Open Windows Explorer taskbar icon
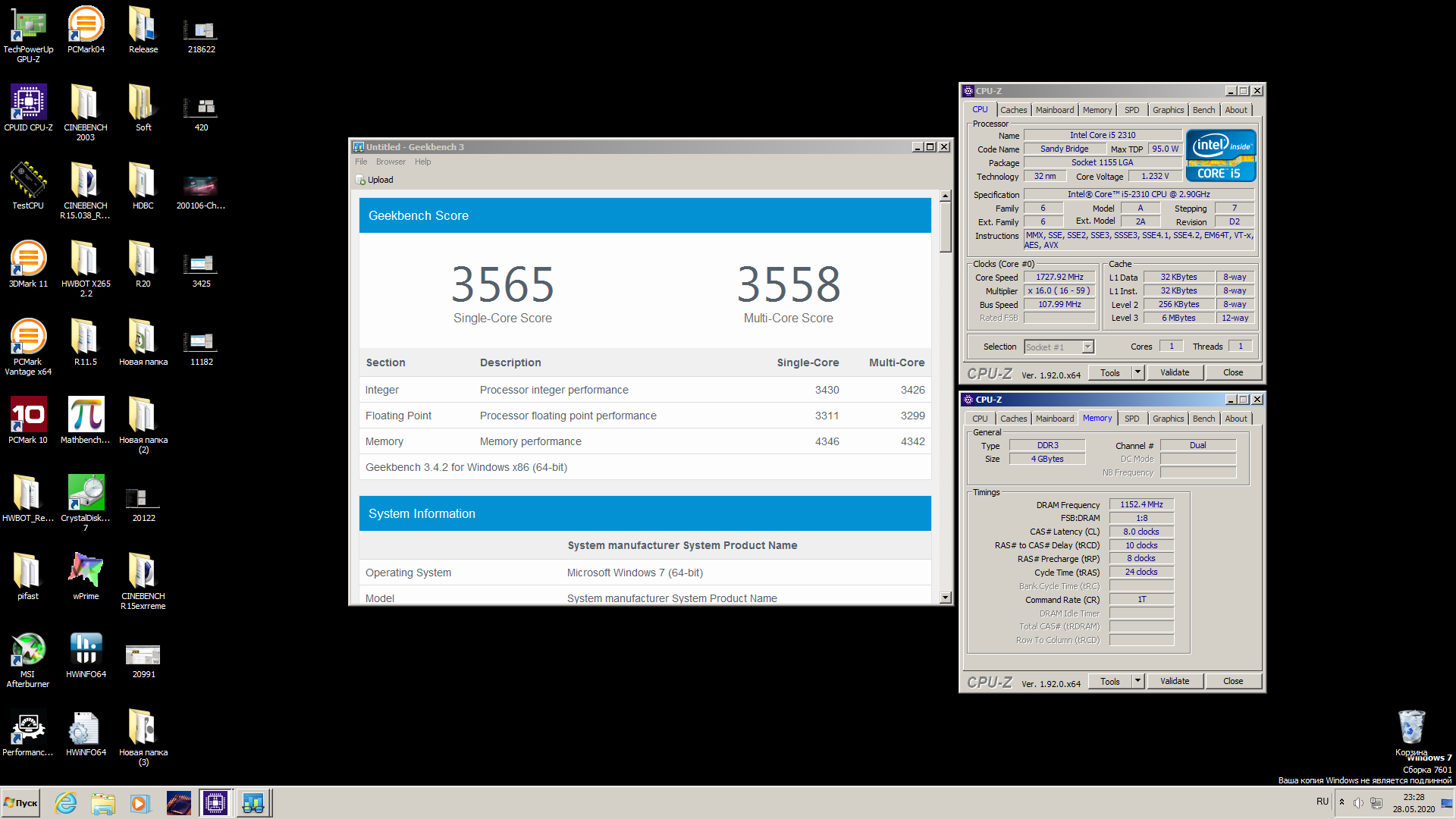 click(x=102, y=803)
